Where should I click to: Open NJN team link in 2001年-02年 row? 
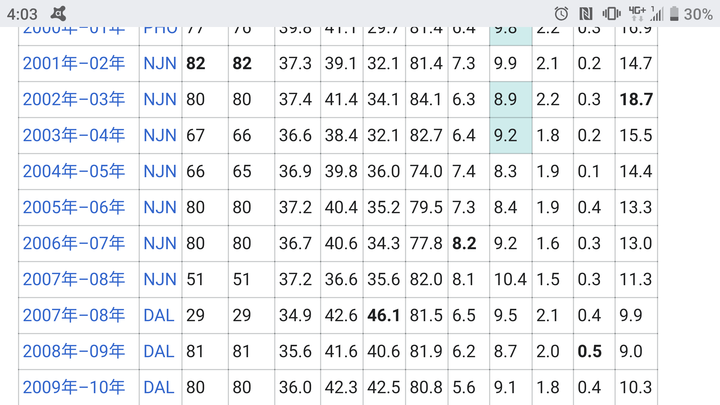(x=159, y=63)
